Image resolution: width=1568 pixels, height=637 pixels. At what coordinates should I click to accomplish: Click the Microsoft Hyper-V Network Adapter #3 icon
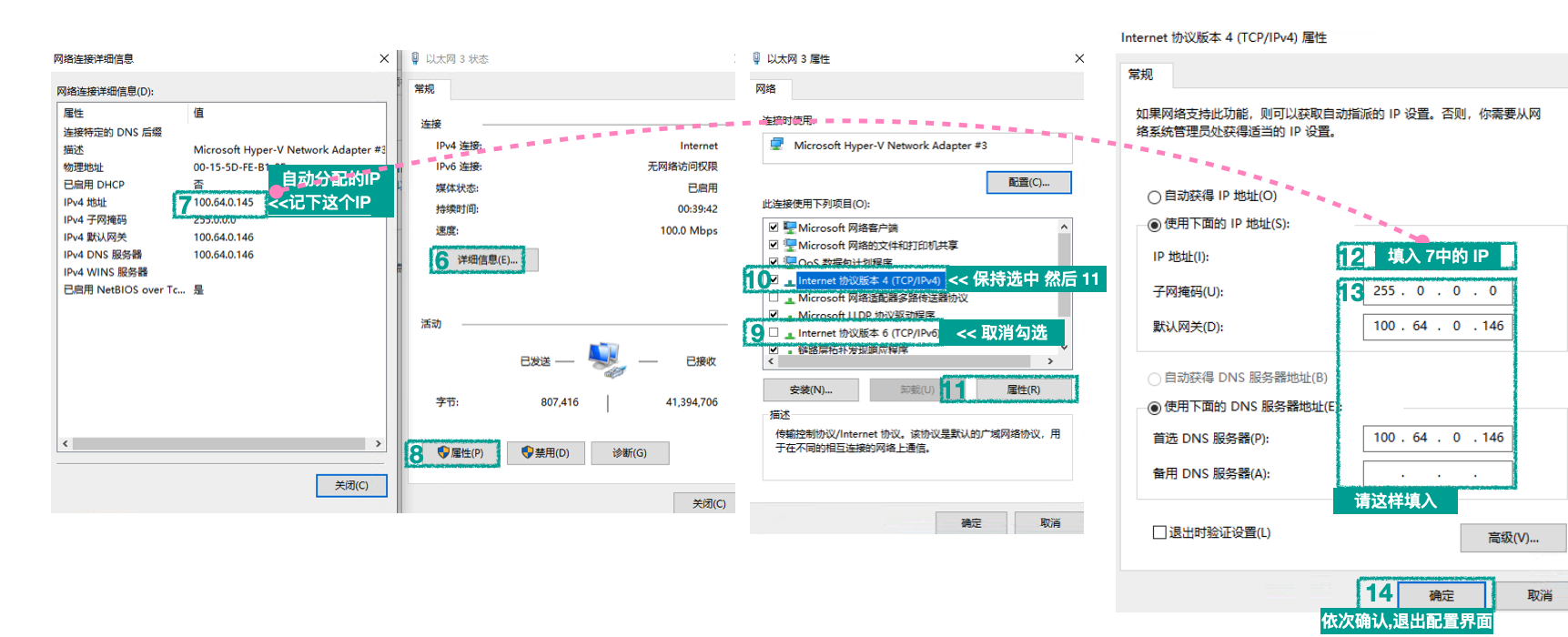coord(776,145)
